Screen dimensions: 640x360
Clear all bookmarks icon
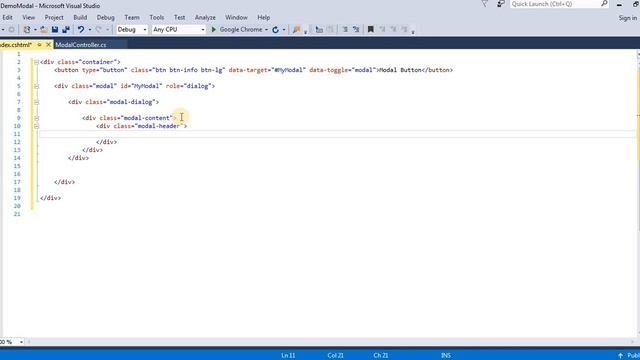pos(404,29)
